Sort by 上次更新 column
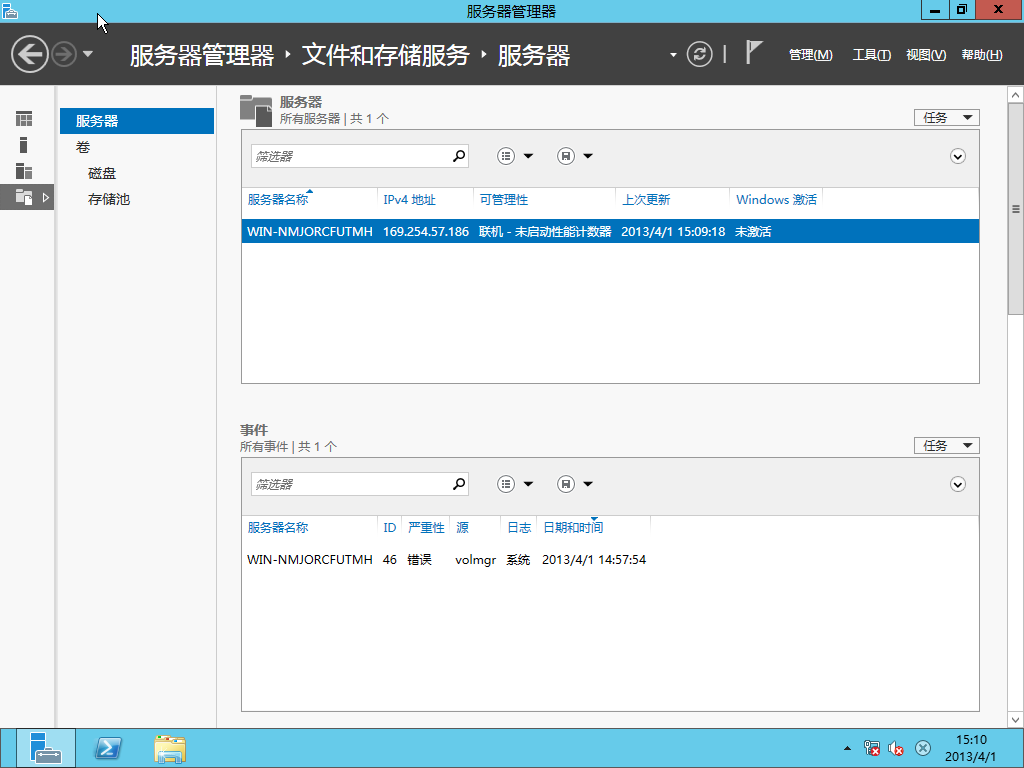The height and width of the screenshot is (768, 1024). [x=646, y=200]
